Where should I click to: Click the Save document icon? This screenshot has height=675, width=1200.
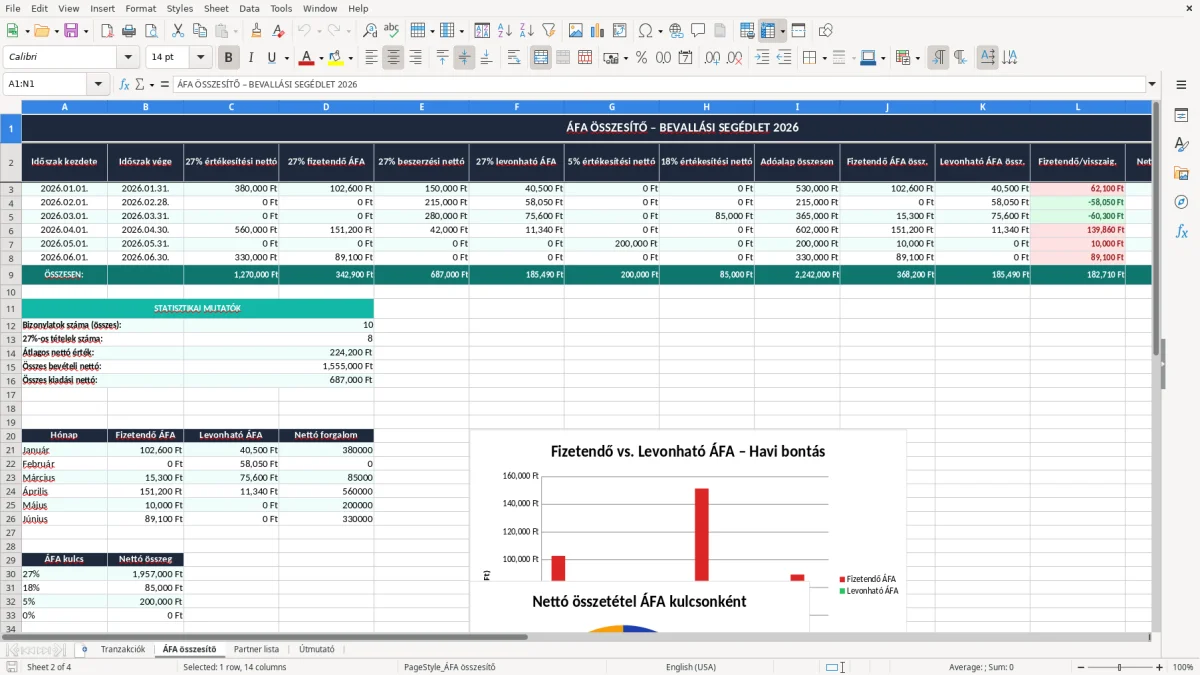click(71, 31)
